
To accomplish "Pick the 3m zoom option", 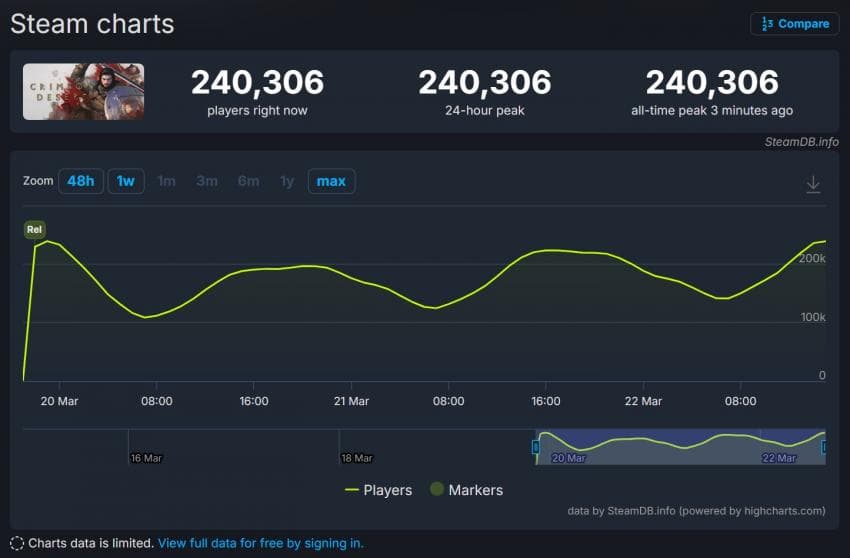I will coord(207,181).
